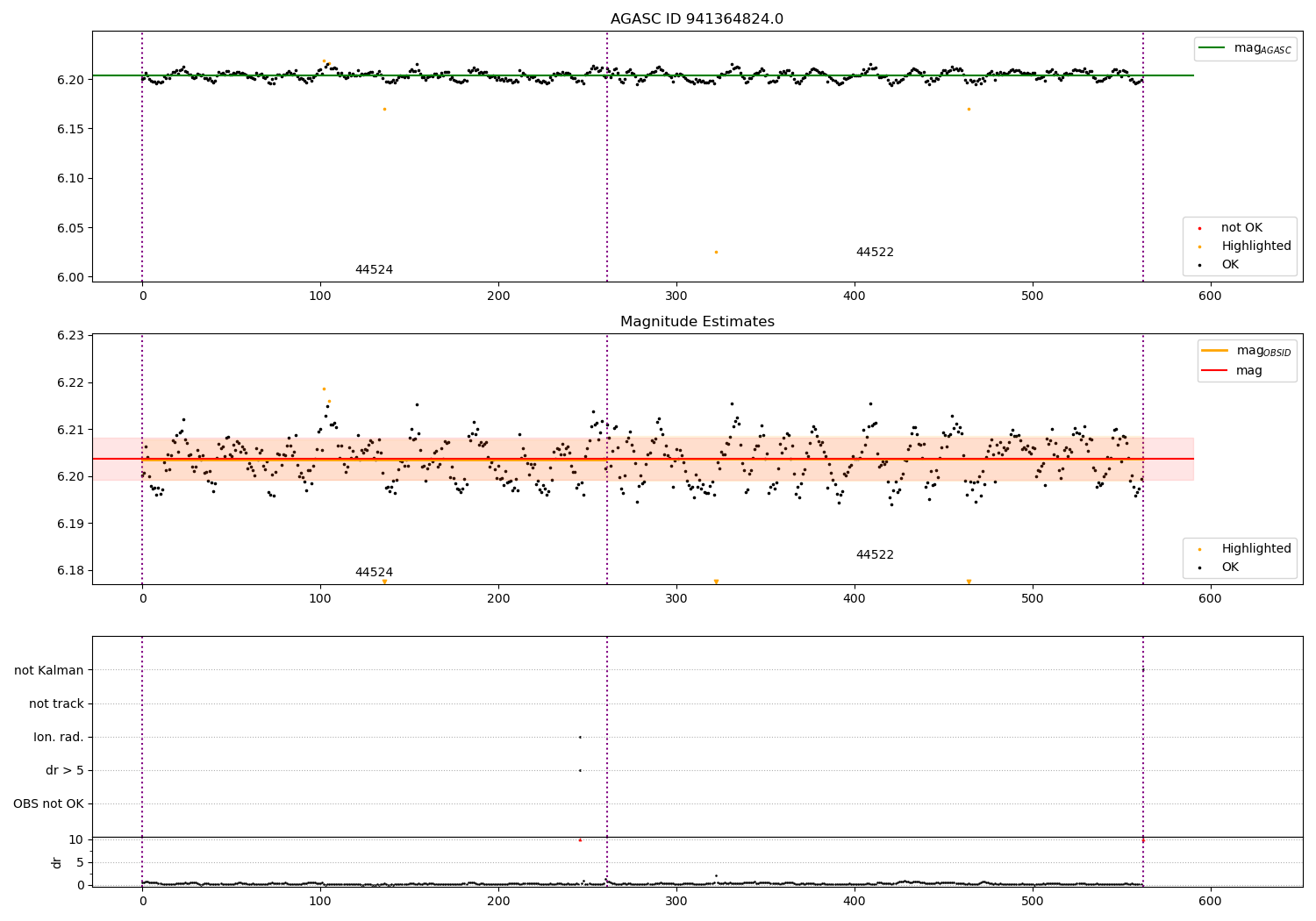Click the 'OBS not OK' row label
This screenshot has height=921, width=1316.
coord(49,804)
